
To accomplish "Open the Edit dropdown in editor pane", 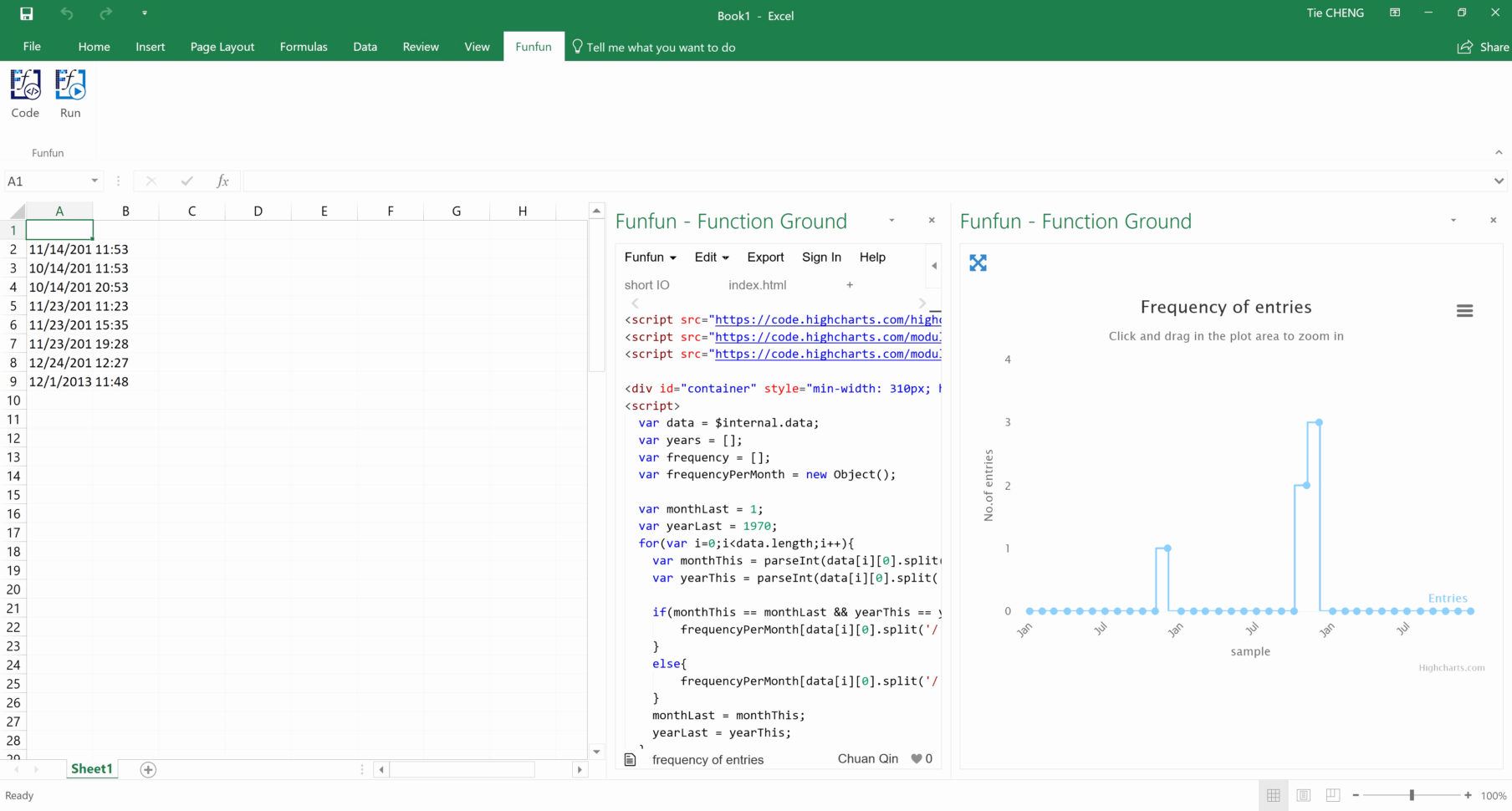I will pyautogui.click(x=712, y=258).
